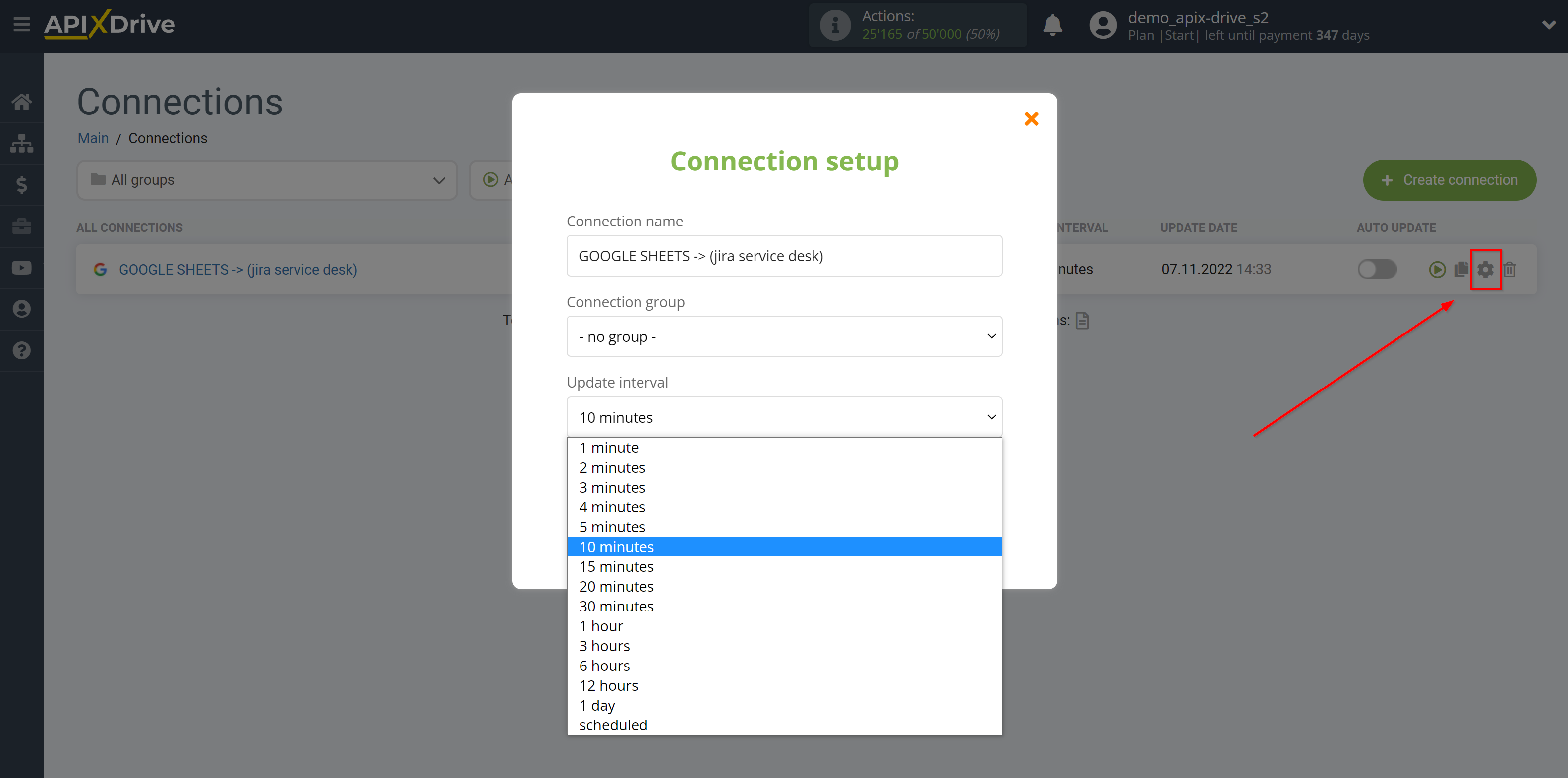
Task: Select 15 minutes from update interval
Action: coord(617,566)
